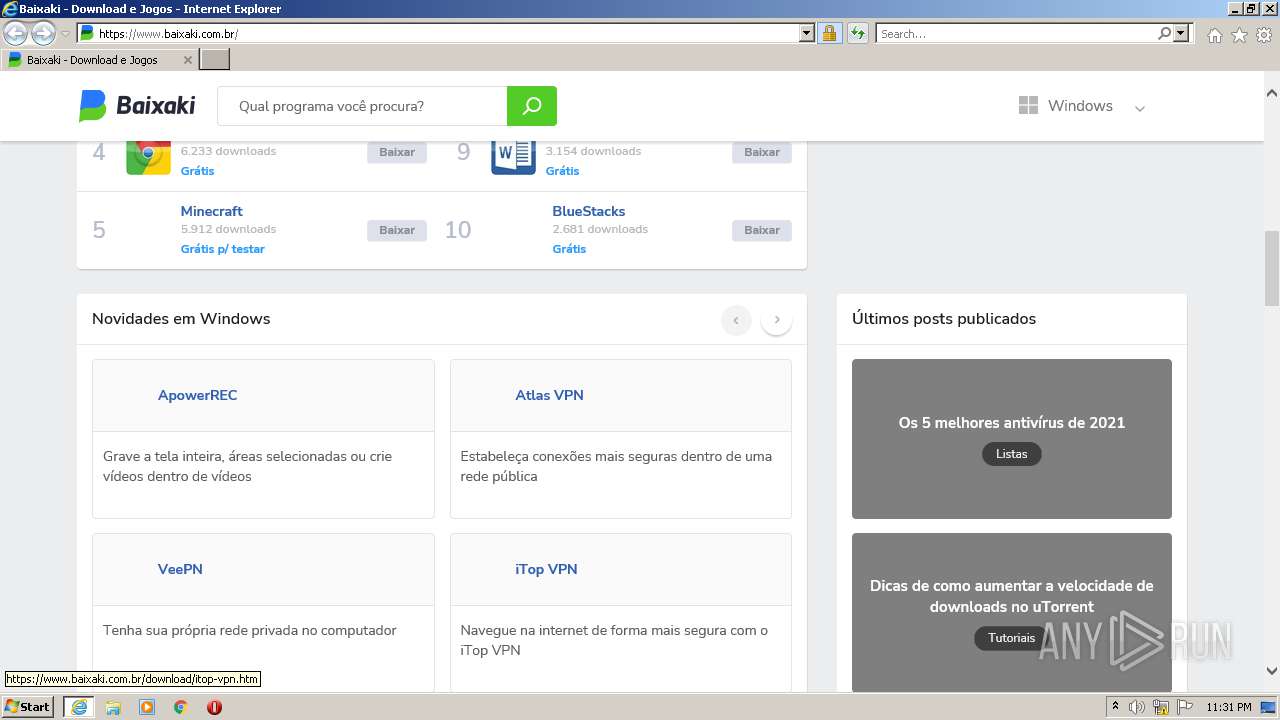Viewport: 1280px width, 720px height.
Task: Click the Listas tag button
Action: tap(1011, 454)
